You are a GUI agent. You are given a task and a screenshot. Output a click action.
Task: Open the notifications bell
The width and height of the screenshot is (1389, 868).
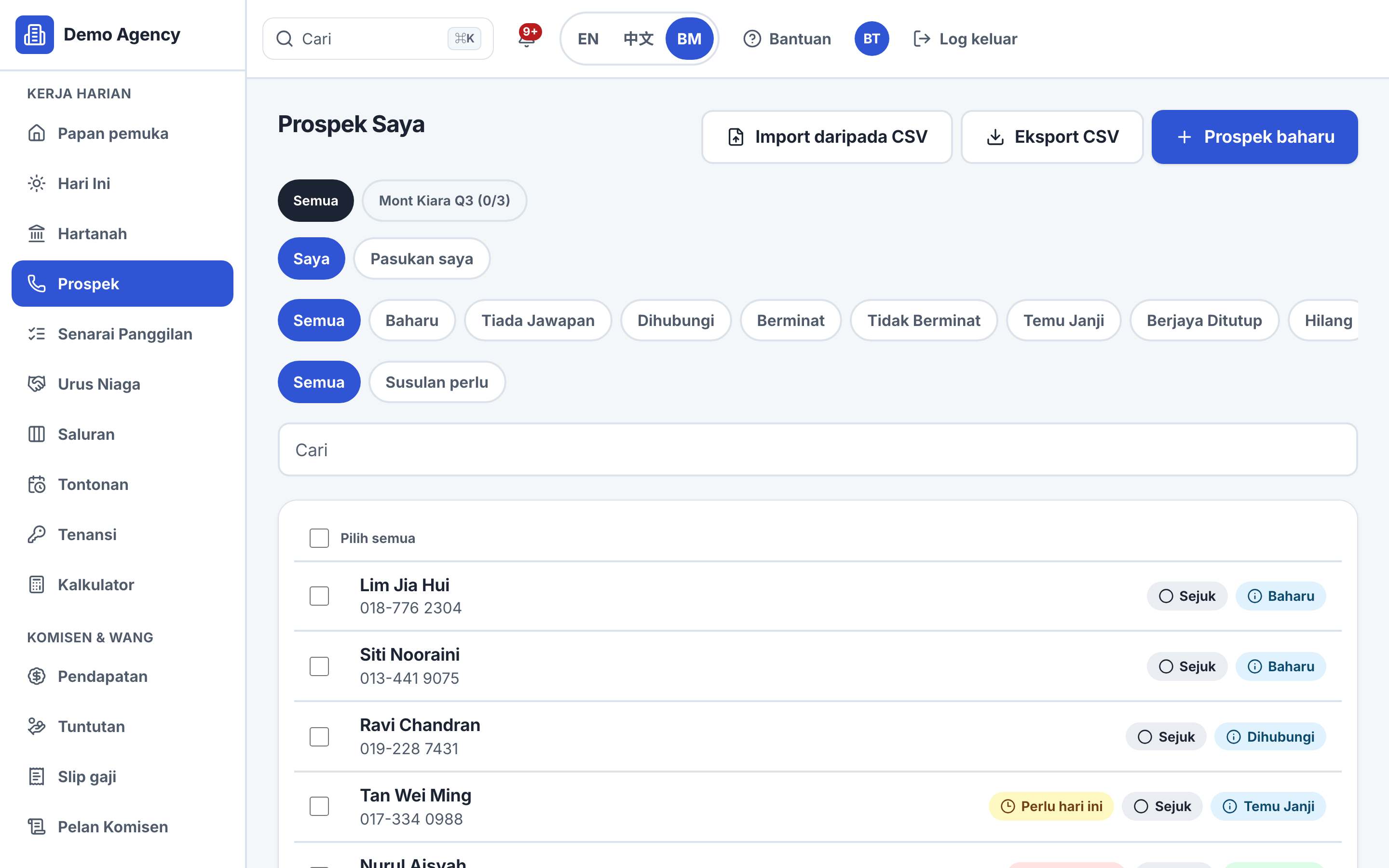[x=527, y=38]
